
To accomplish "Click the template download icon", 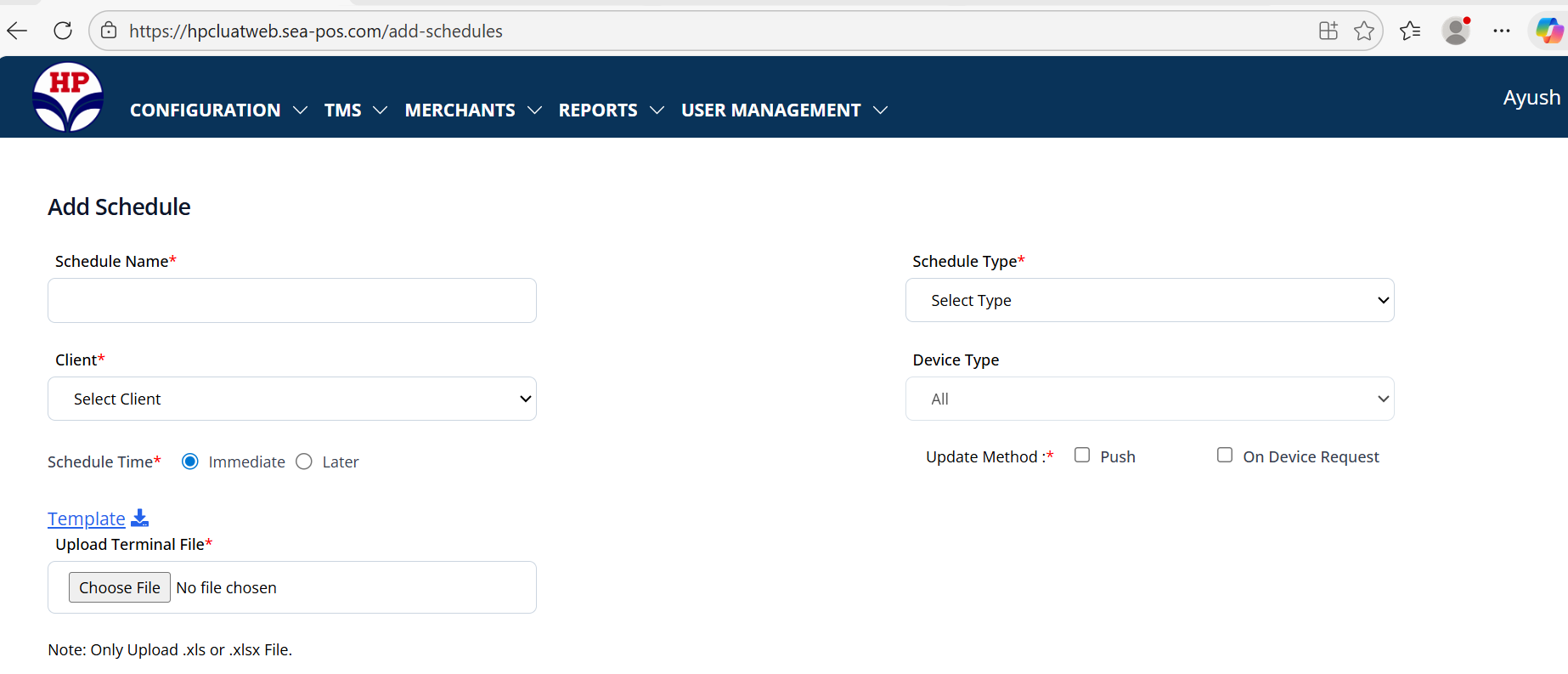I will (x=140, y=518).
